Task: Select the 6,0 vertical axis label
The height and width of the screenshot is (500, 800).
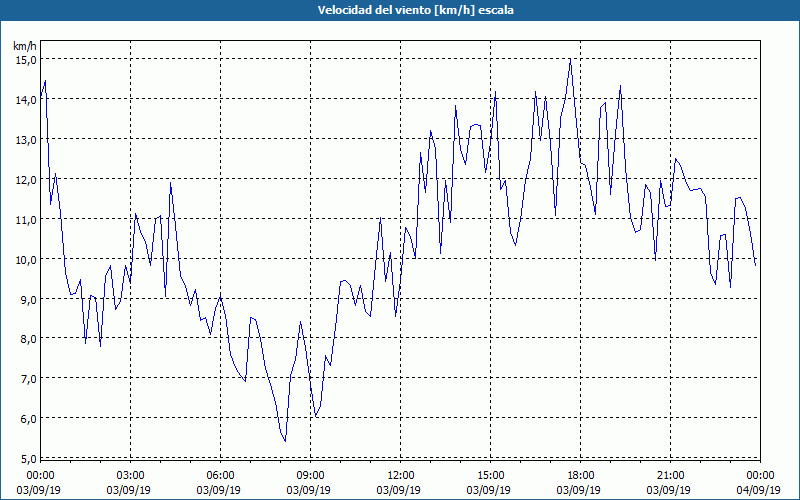Action: [29, 419]
